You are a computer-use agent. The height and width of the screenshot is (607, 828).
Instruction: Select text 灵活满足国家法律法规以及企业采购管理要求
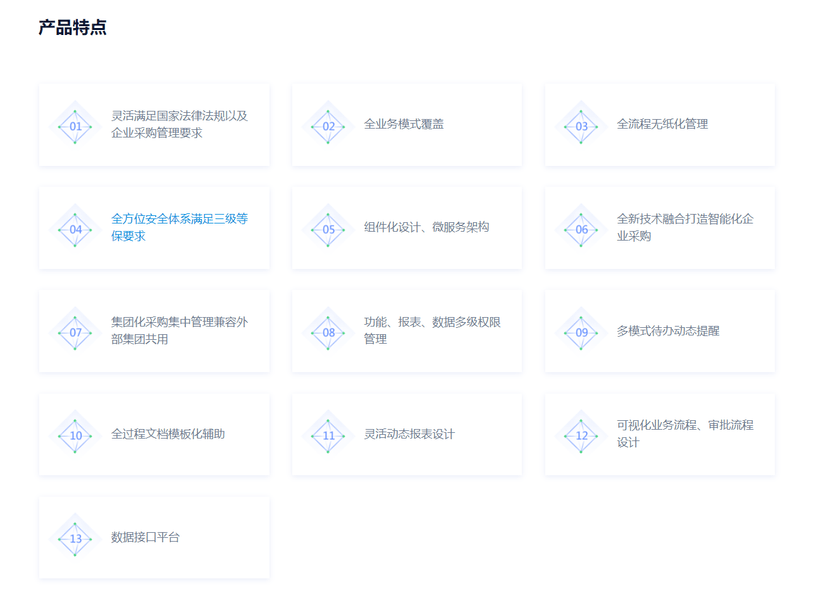click(x=179, y=124)
